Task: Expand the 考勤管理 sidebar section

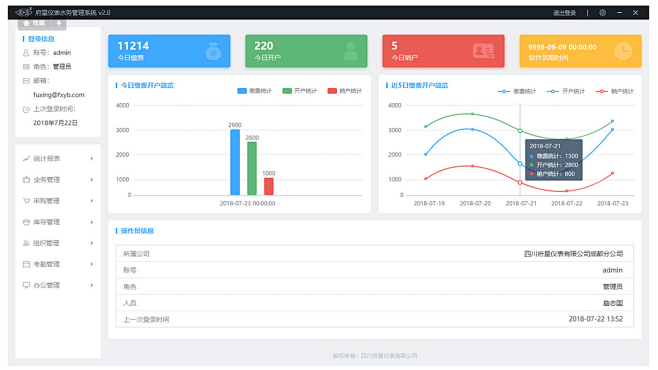Action: point(58,264)
